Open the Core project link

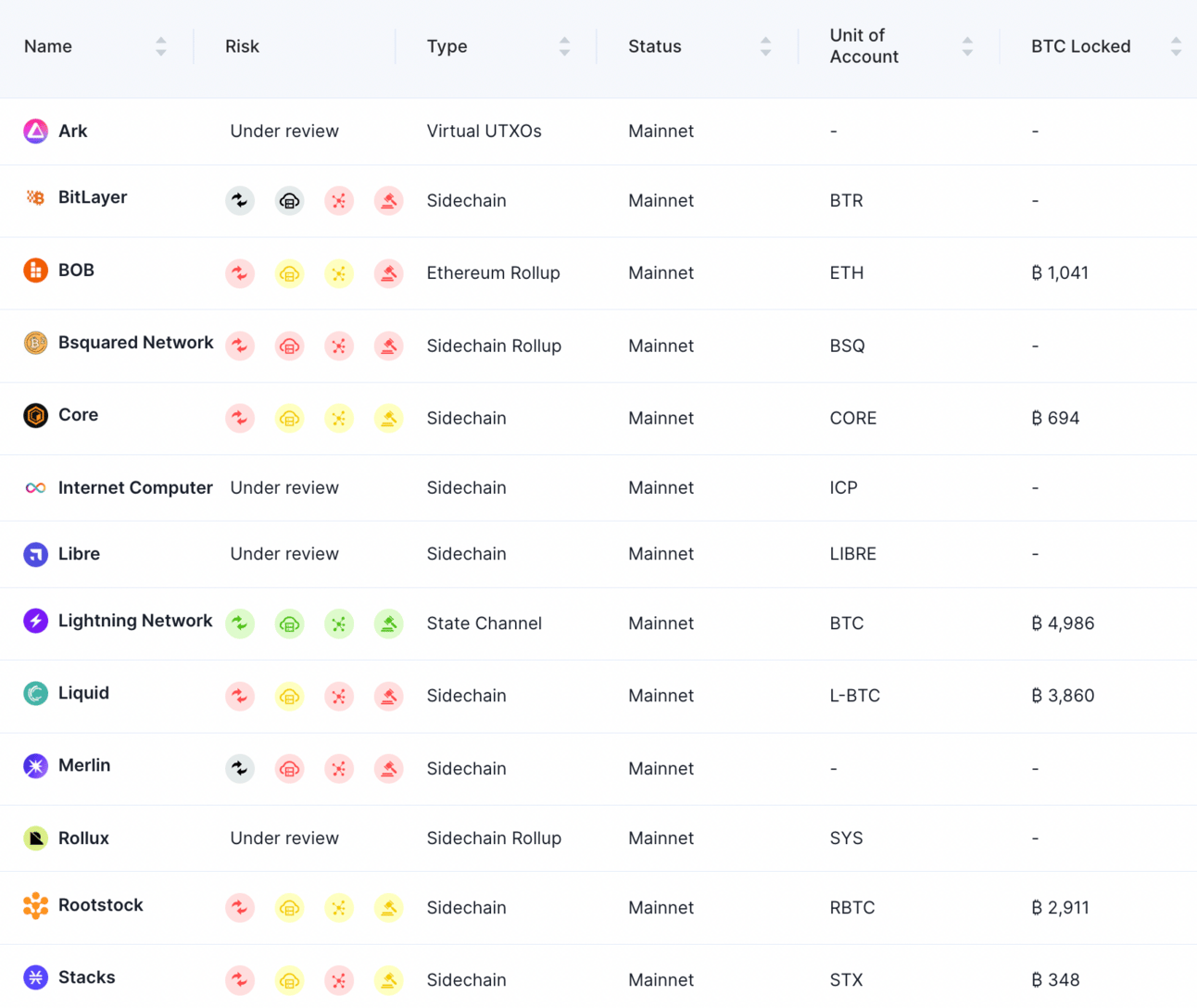click(x=78, y=415)
